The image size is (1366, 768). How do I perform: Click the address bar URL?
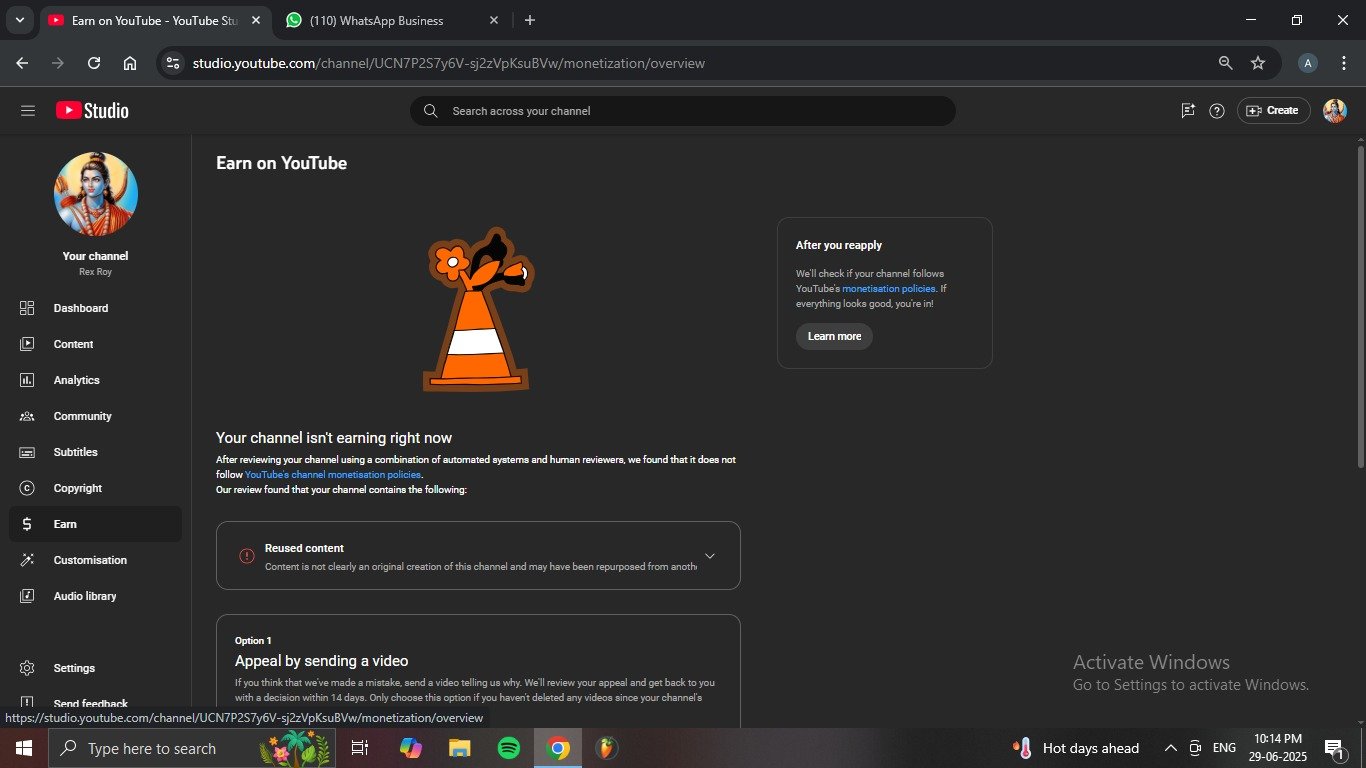tap(449, 63)
